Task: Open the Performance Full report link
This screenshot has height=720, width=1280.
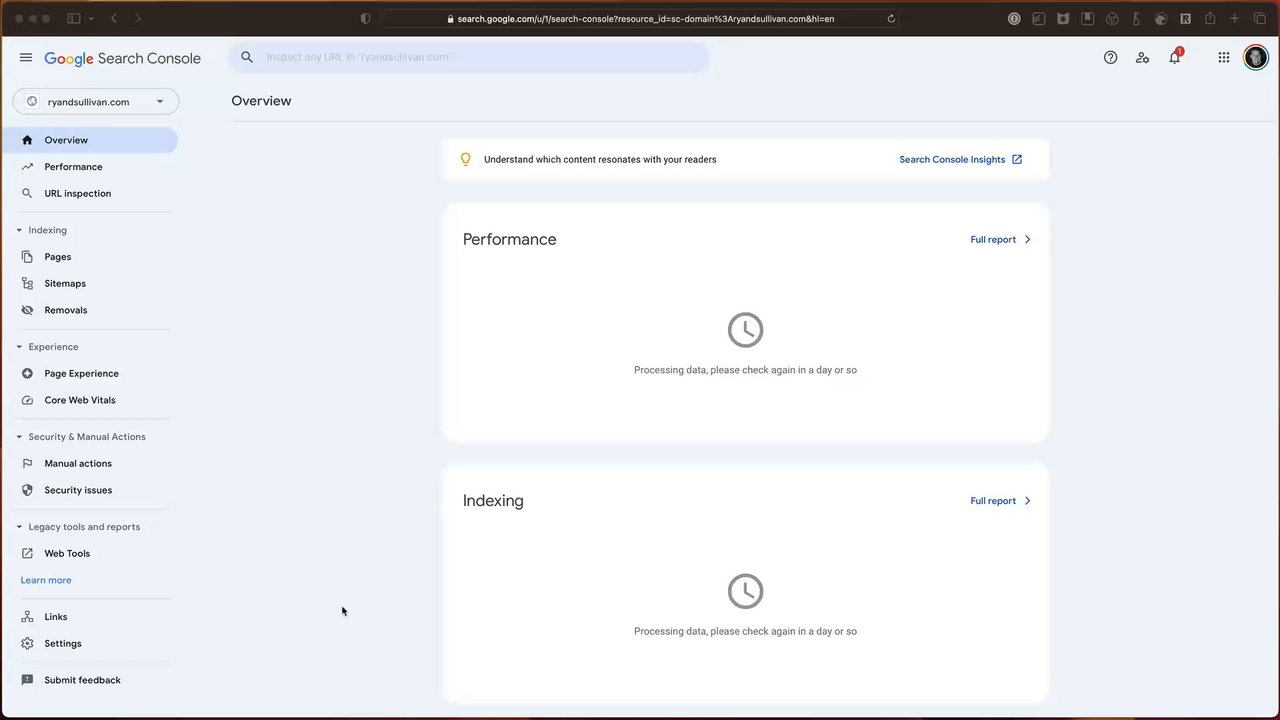Action: pos(1000,240)
